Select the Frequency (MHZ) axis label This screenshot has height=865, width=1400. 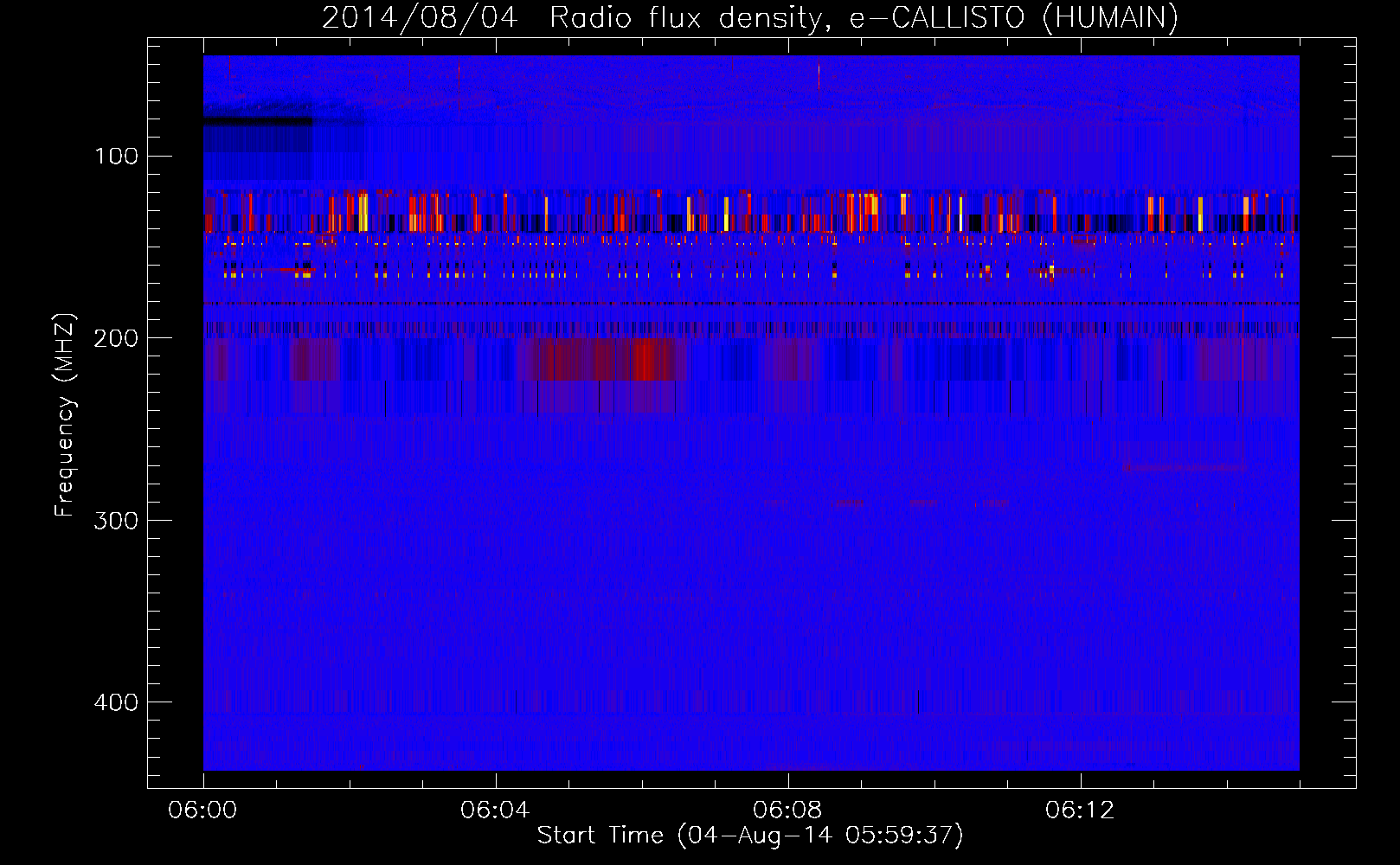coord(65,414)
